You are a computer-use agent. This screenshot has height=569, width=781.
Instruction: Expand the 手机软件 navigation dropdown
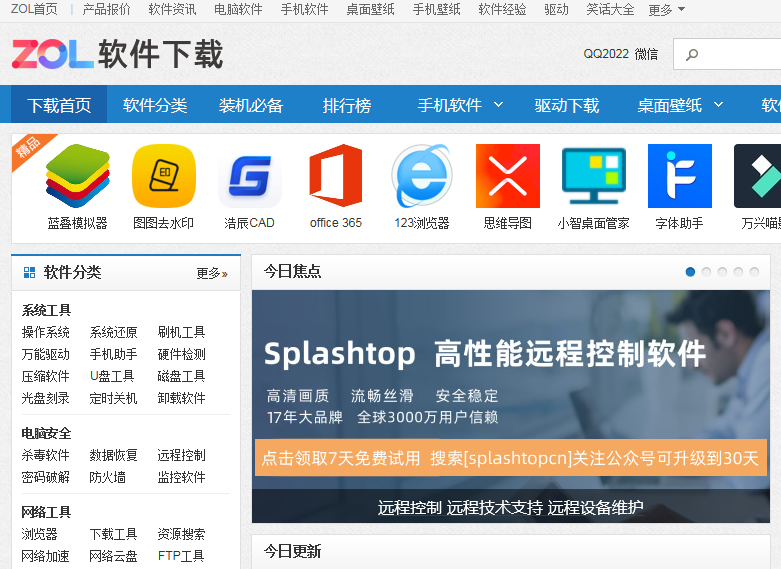point(460,105)
